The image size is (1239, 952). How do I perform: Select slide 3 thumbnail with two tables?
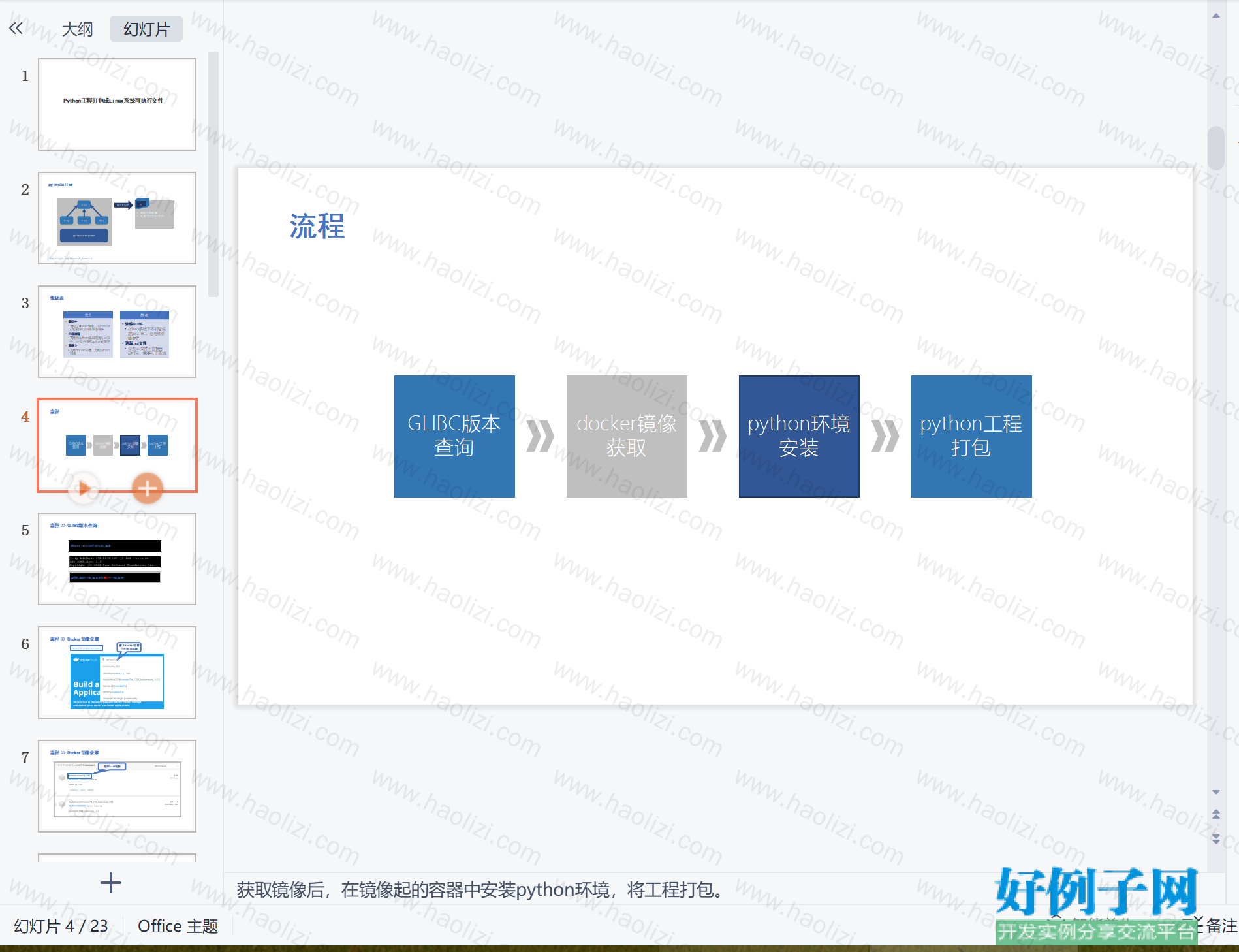(x=118, y=332)
